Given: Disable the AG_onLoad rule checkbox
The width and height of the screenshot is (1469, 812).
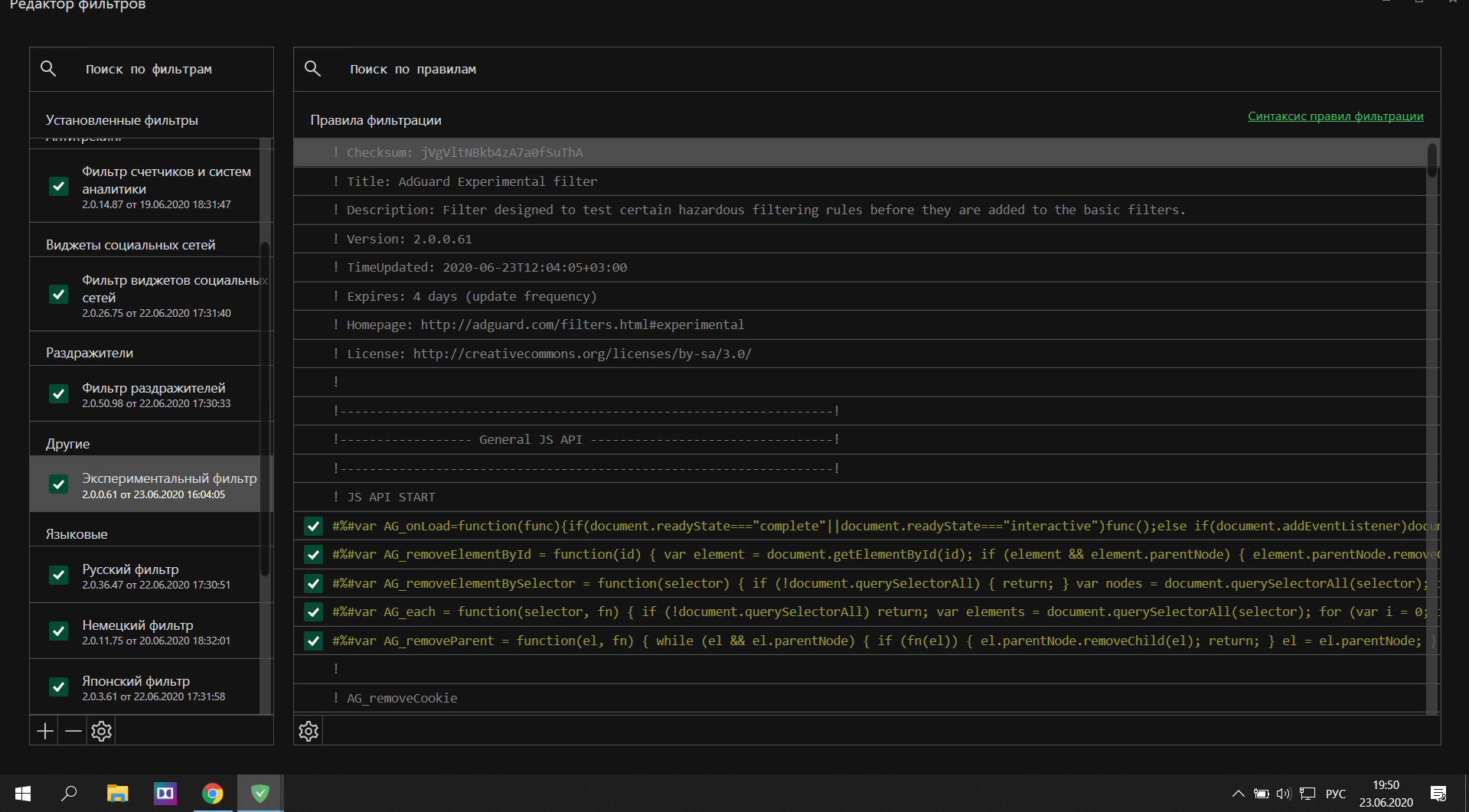Looking at the screenshot, I should pos(313,526).
